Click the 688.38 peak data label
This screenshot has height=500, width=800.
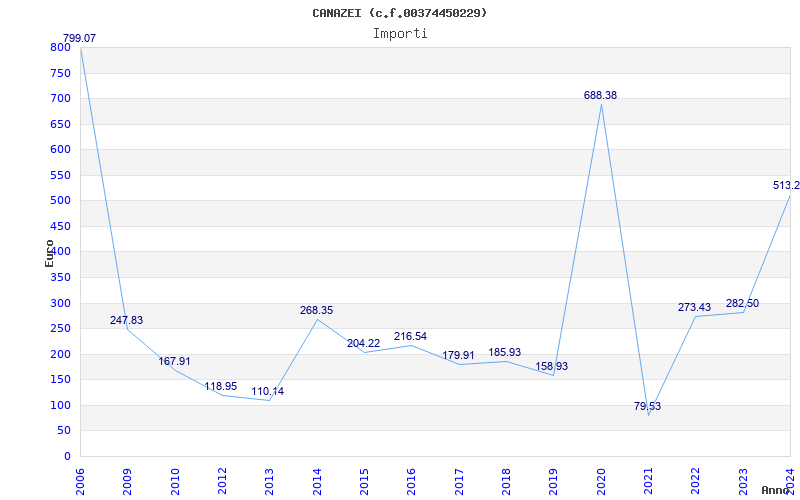[x=601, y=95]
